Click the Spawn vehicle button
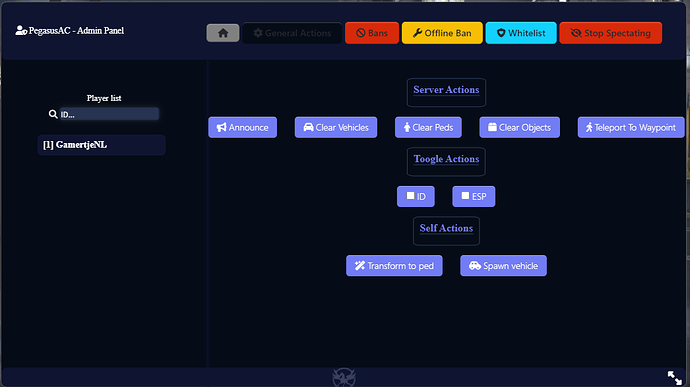The width and height of the screenshot is (690, 387). pyautogui.click(x=503, y=265)
